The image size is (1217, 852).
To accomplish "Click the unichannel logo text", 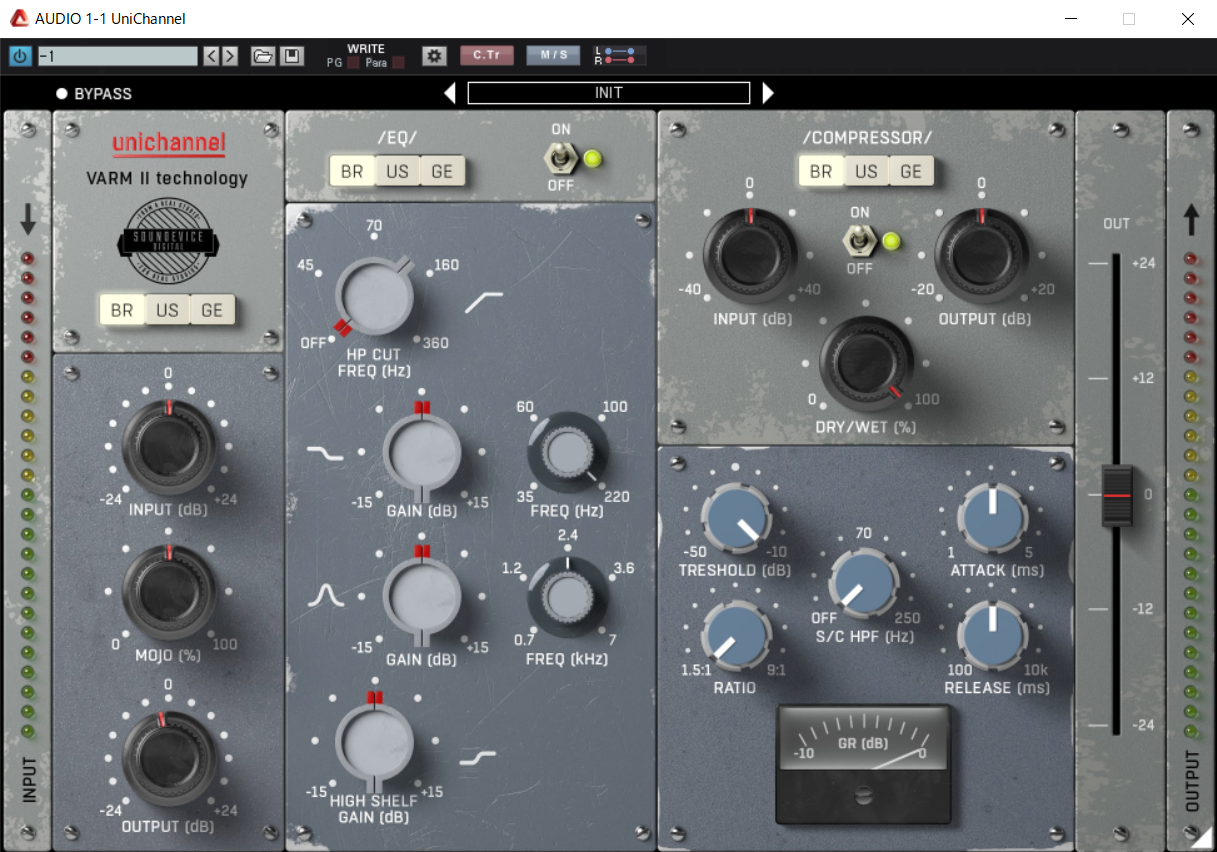I will click(x=168, y=144).
